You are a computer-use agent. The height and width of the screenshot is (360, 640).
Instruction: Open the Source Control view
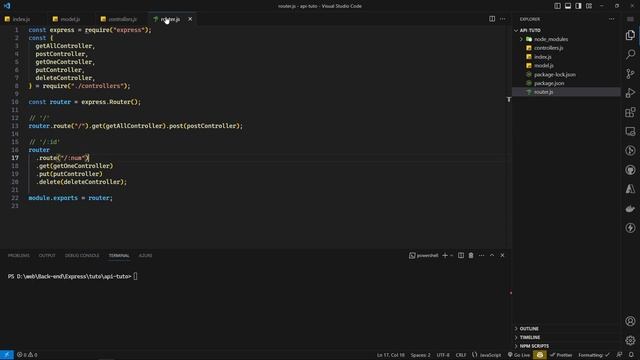tap(630, 73)
